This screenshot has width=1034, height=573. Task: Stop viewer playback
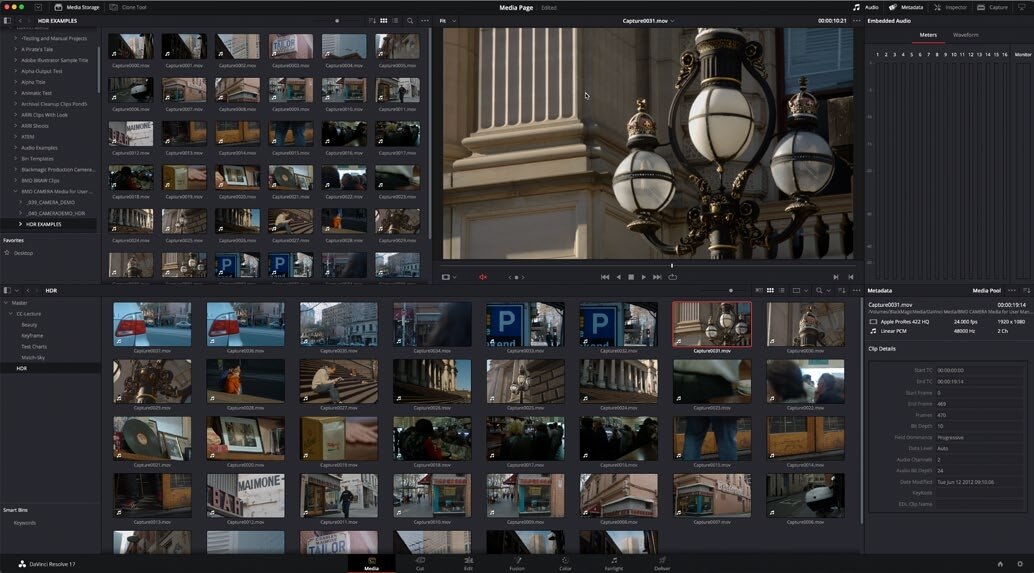tap(631, 278)
